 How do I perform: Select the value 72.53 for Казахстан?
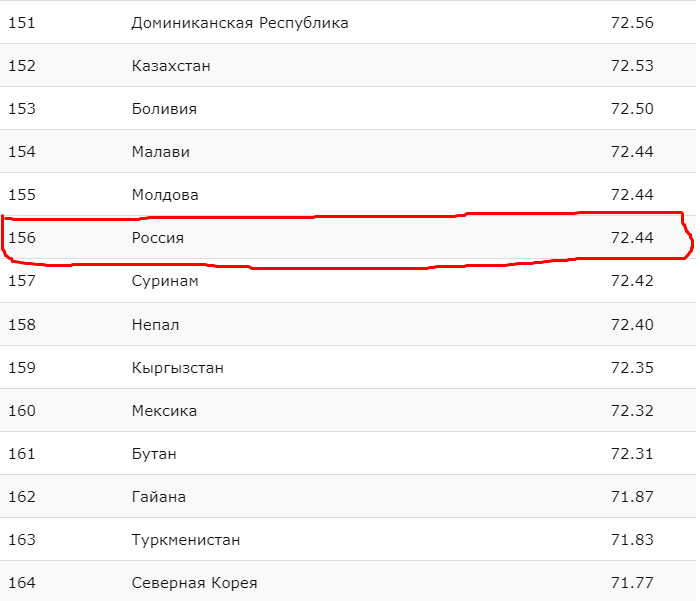click(632, 66)
